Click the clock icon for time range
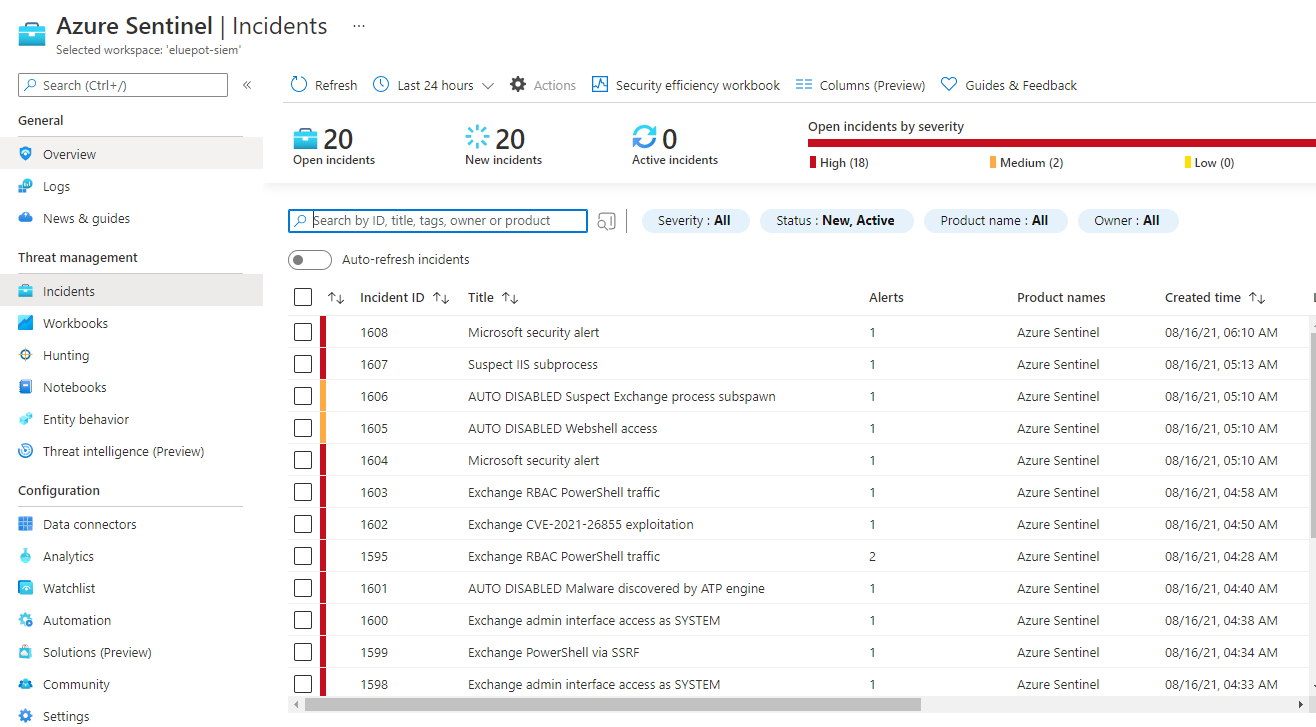The image size is (1316, 727). coord(381,85)
